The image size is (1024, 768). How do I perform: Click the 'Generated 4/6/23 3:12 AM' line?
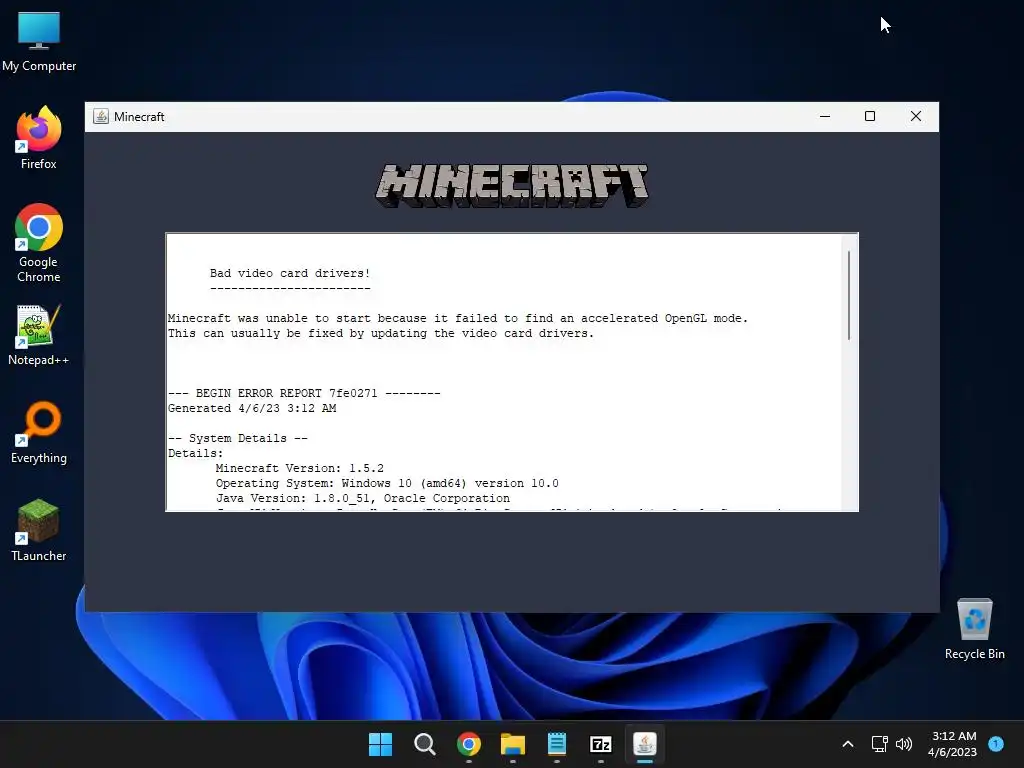pyautogui.click(x=252, y=408)
